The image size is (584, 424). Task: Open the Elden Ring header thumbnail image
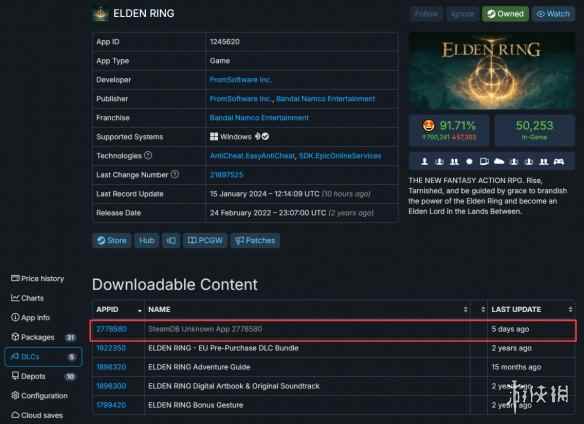(x=492, y=71)
